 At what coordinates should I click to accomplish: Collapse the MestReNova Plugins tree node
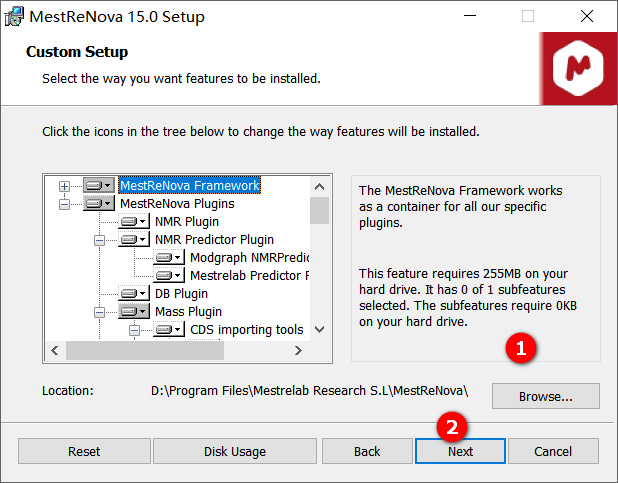pos(64,204)
